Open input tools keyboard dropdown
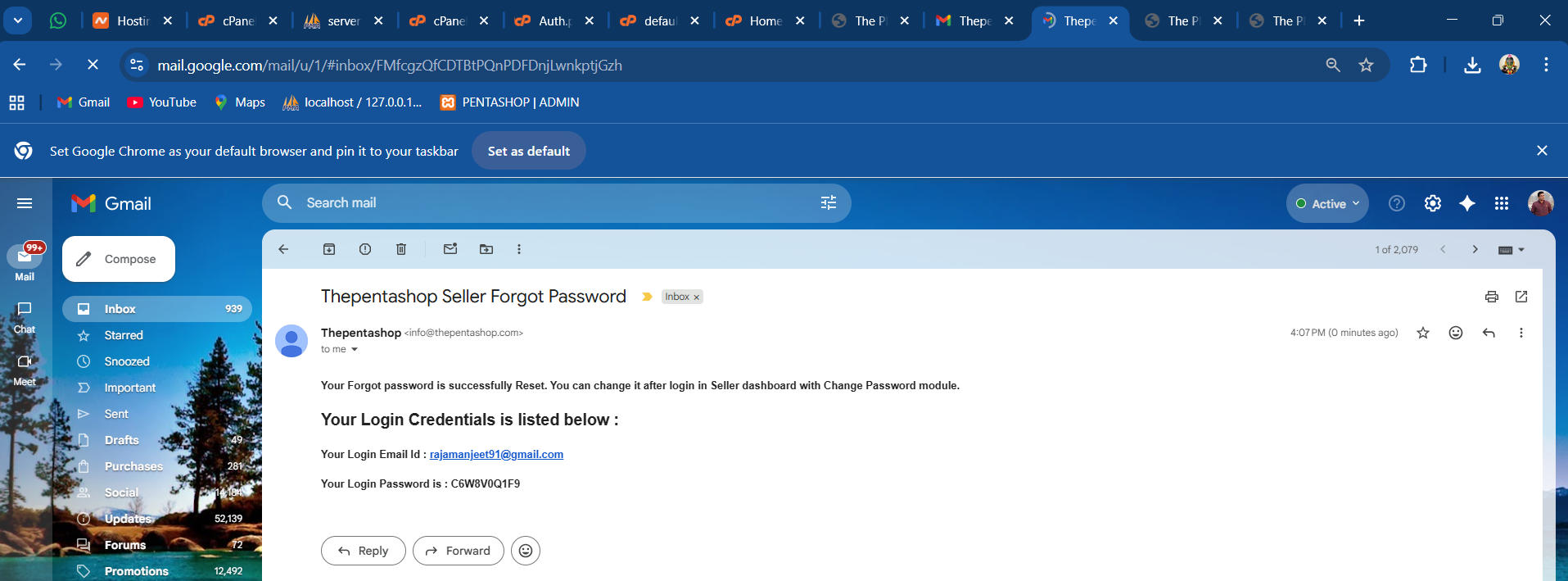Screen dimensions: 1568x581 point(1511,250)
